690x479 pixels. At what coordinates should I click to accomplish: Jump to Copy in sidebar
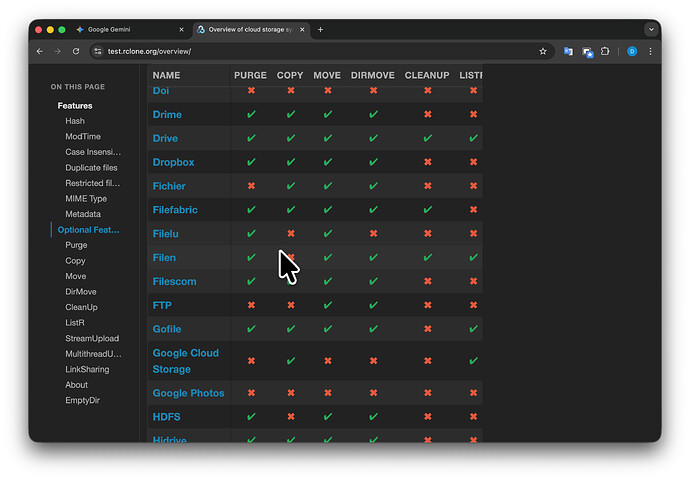75,261
